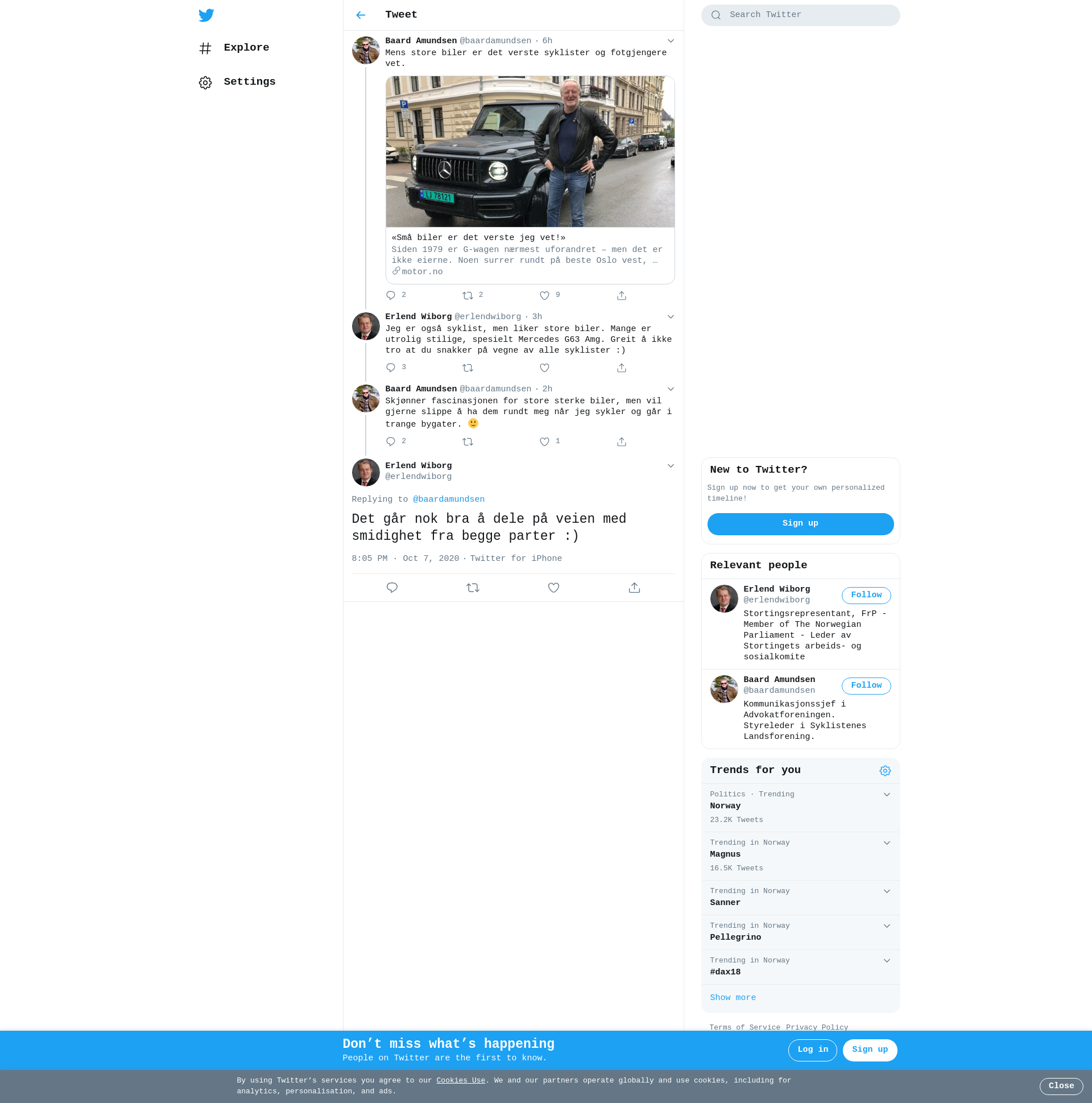The height and width of the screenshot is (1103, 1092).
Task: Click Log in on the bottom banner
Action: [x=812, y=1050]
